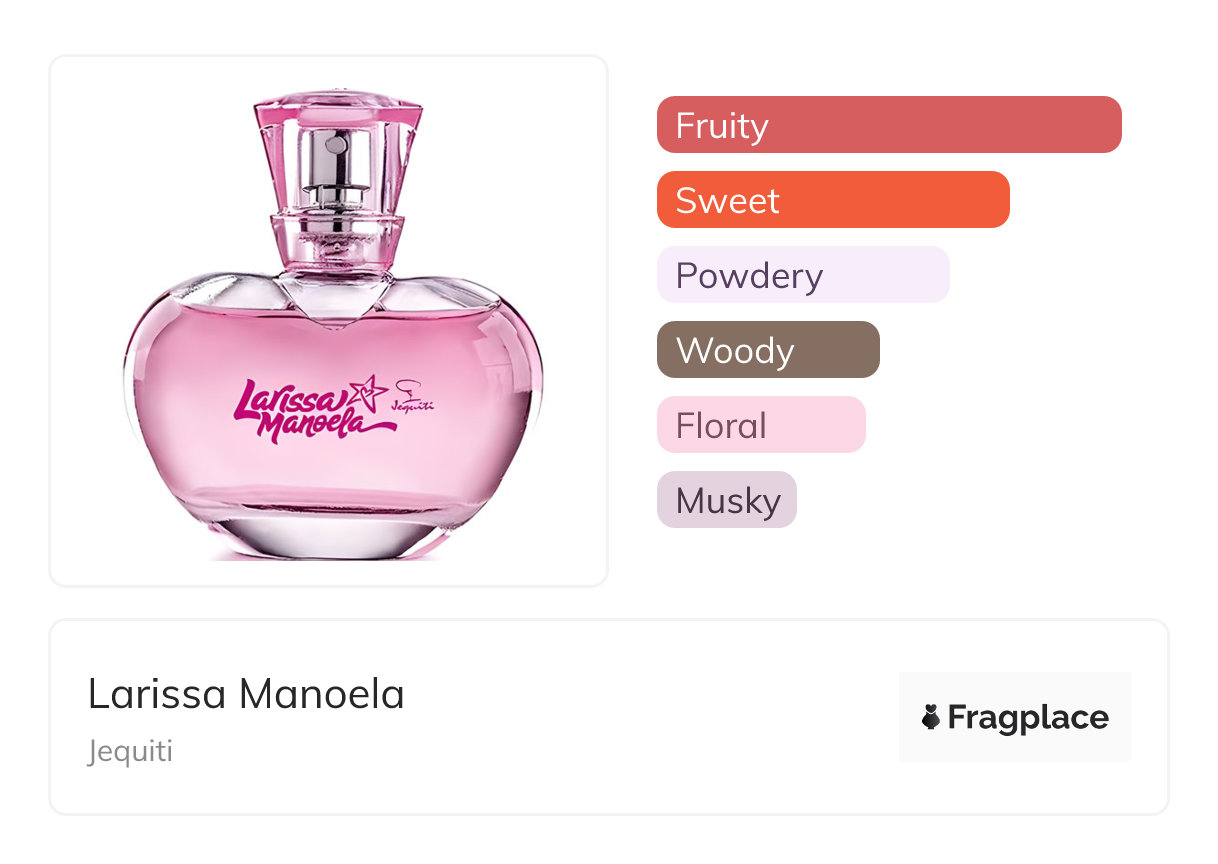Select the pink Floral accord bar
This screenshot has height=864, width=1218.
point(760,425)
